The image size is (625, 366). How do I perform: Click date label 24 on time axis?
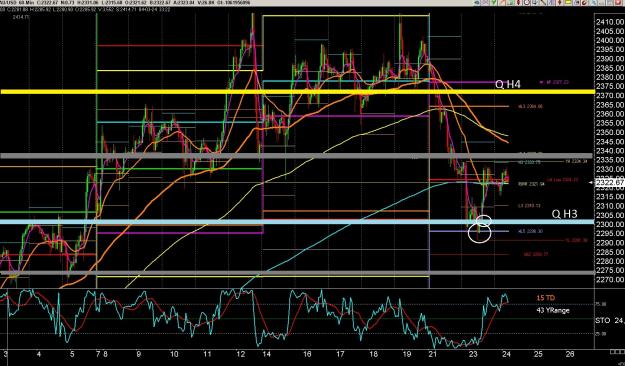(x=506, y=354)
